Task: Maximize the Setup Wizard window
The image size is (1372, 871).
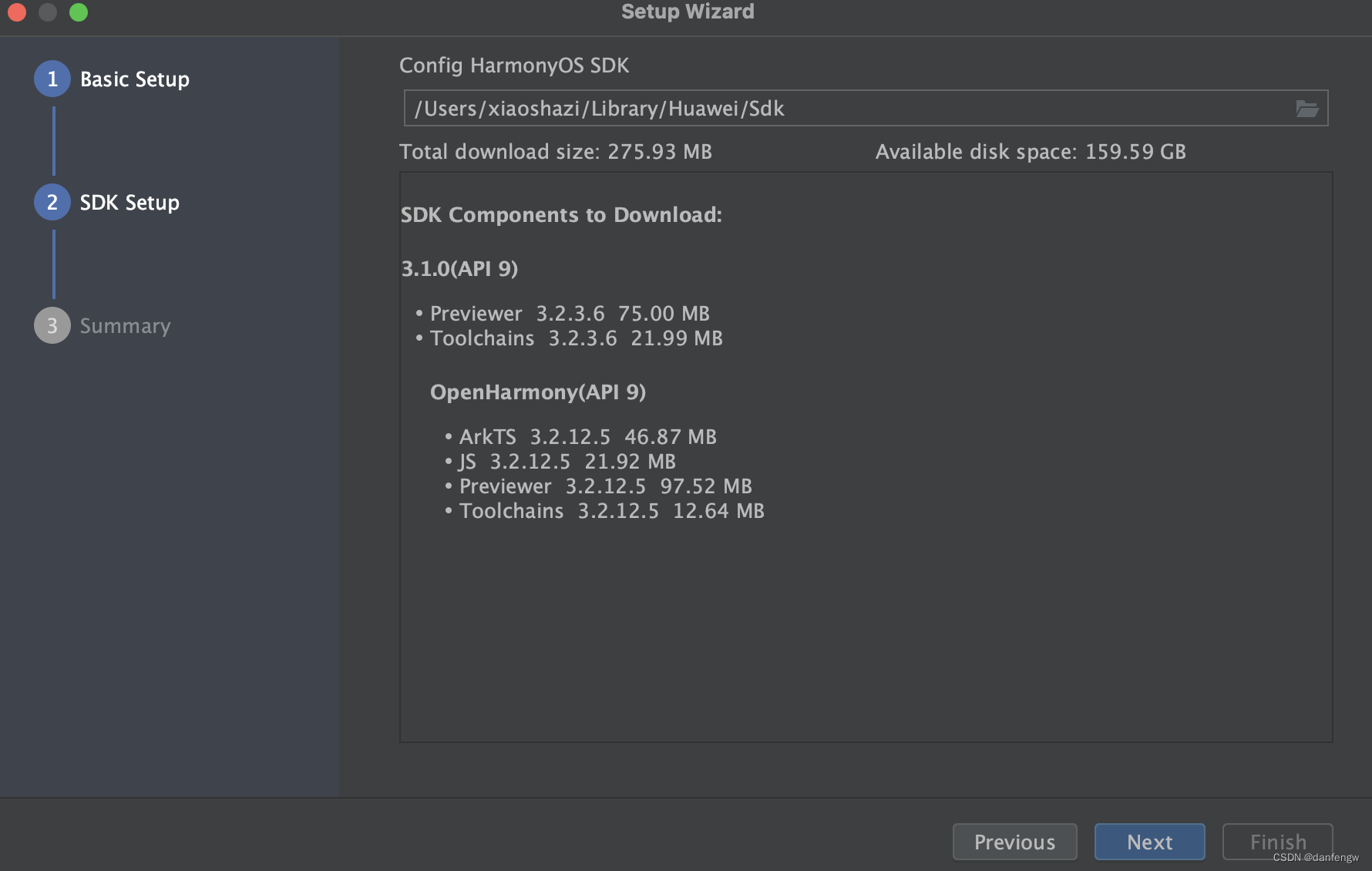Action: click(79, 12)
